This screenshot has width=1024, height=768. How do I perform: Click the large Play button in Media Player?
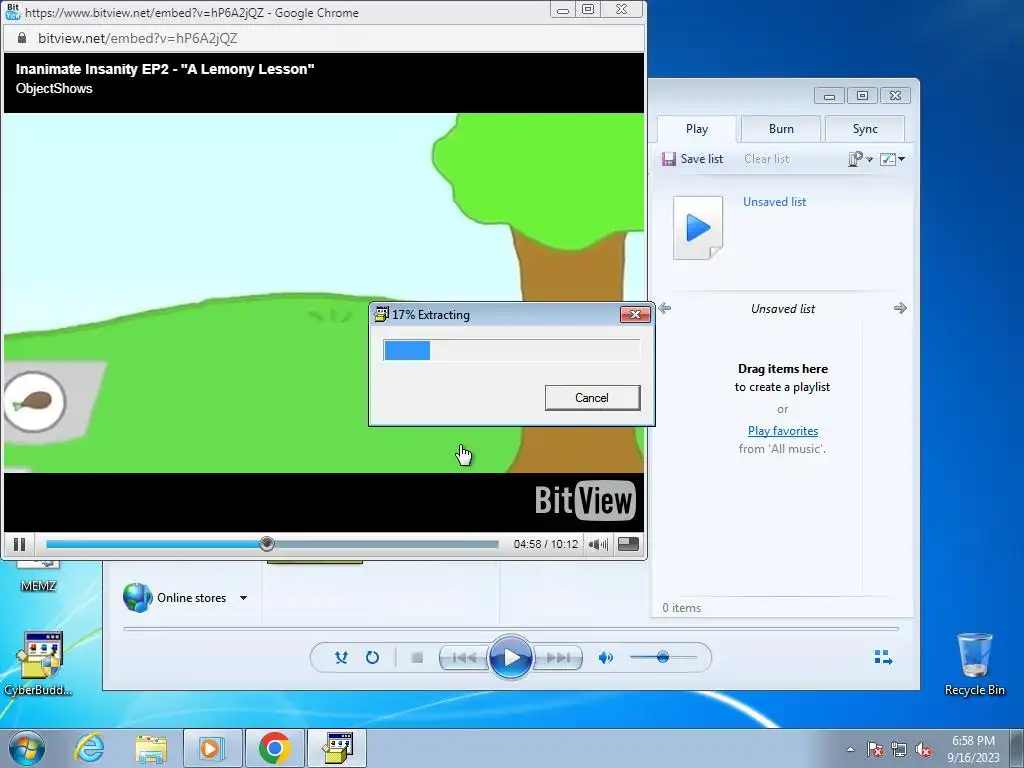click(511, 657)
